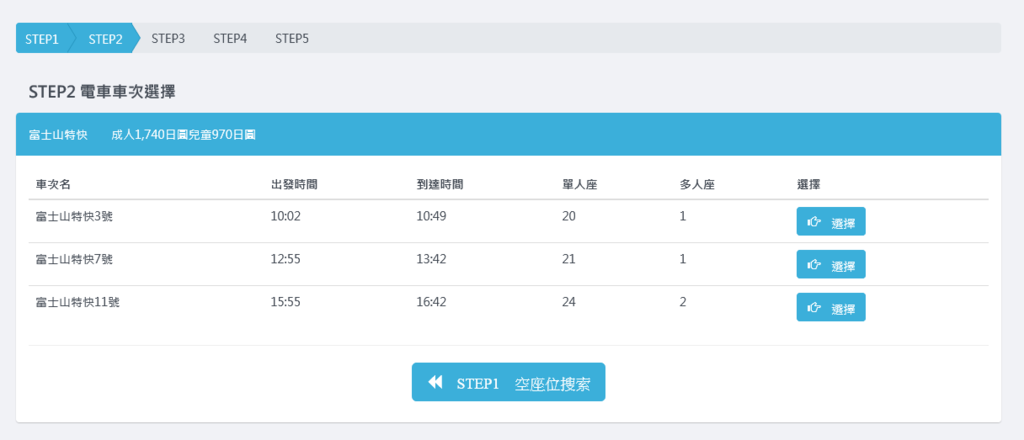The width and height of the screenshot is (1024, 440).
Task: Click the 車次名 column header
Action: pyautogui.click(x=54, y=185)
